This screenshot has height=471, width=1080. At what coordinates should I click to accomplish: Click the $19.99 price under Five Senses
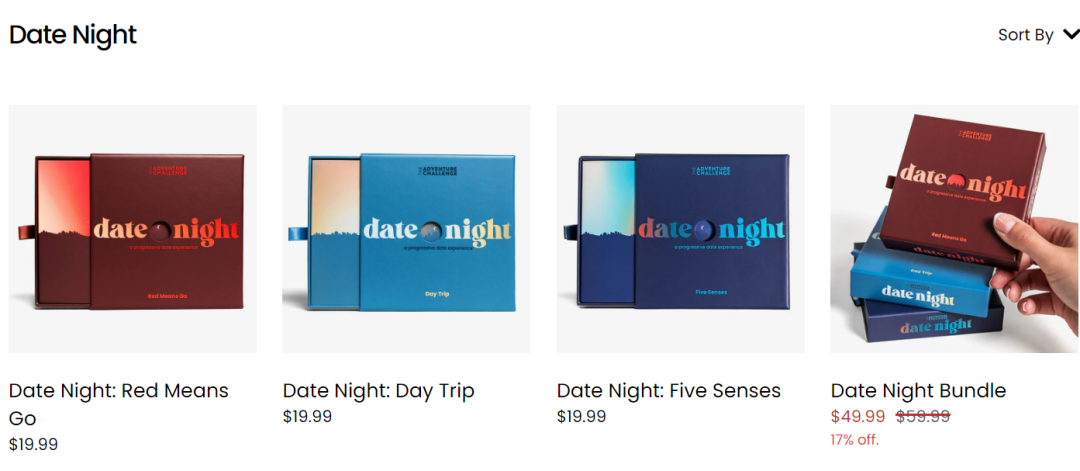581,416
